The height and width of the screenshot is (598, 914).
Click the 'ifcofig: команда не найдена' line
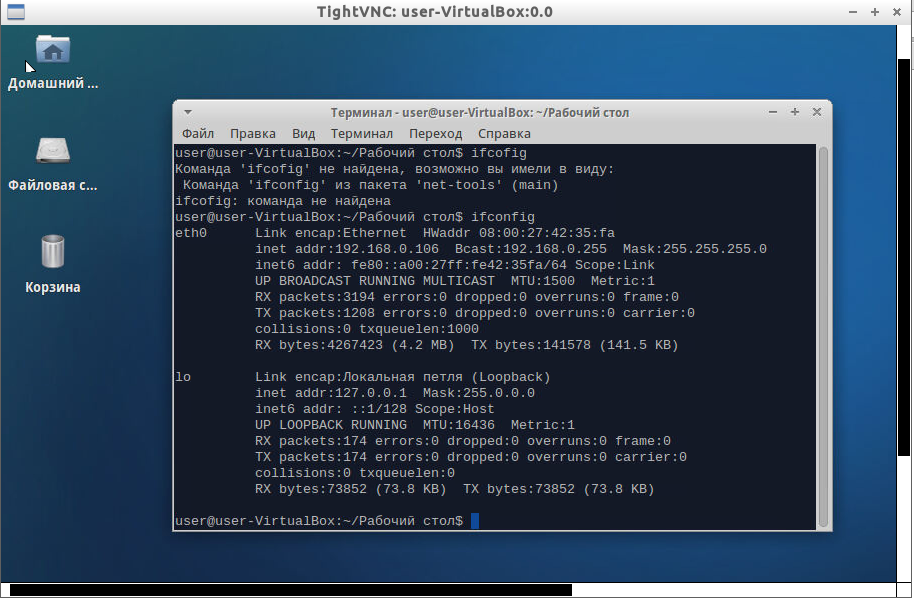283,201
